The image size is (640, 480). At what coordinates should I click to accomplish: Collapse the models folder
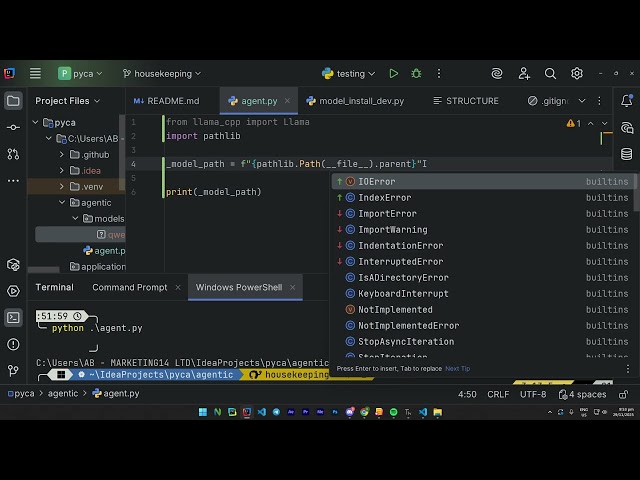click(75, 219)
